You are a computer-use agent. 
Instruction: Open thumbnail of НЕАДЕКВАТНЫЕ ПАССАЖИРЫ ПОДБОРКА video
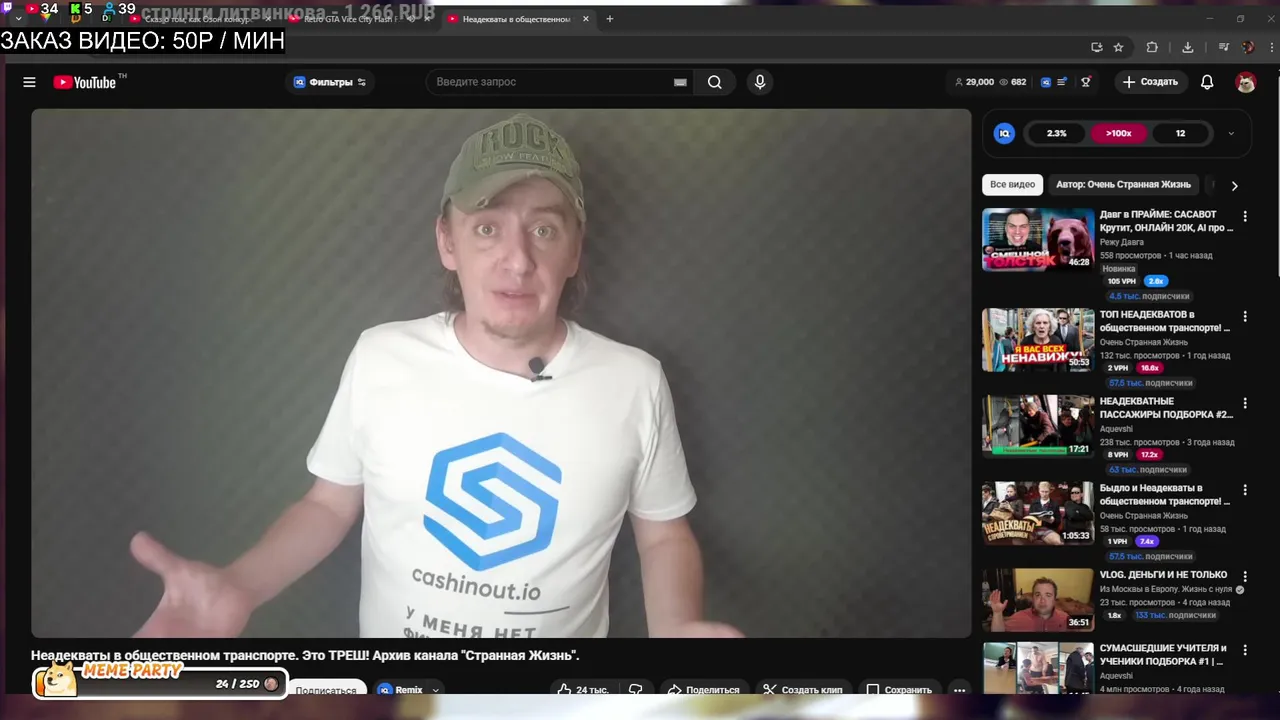click(x=1038, y=426)
